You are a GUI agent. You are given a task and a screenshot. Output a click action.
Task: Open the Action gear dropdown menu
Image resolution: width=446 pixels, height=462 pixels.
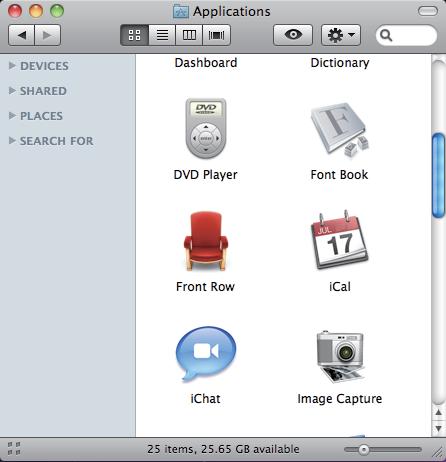[341, 35]
